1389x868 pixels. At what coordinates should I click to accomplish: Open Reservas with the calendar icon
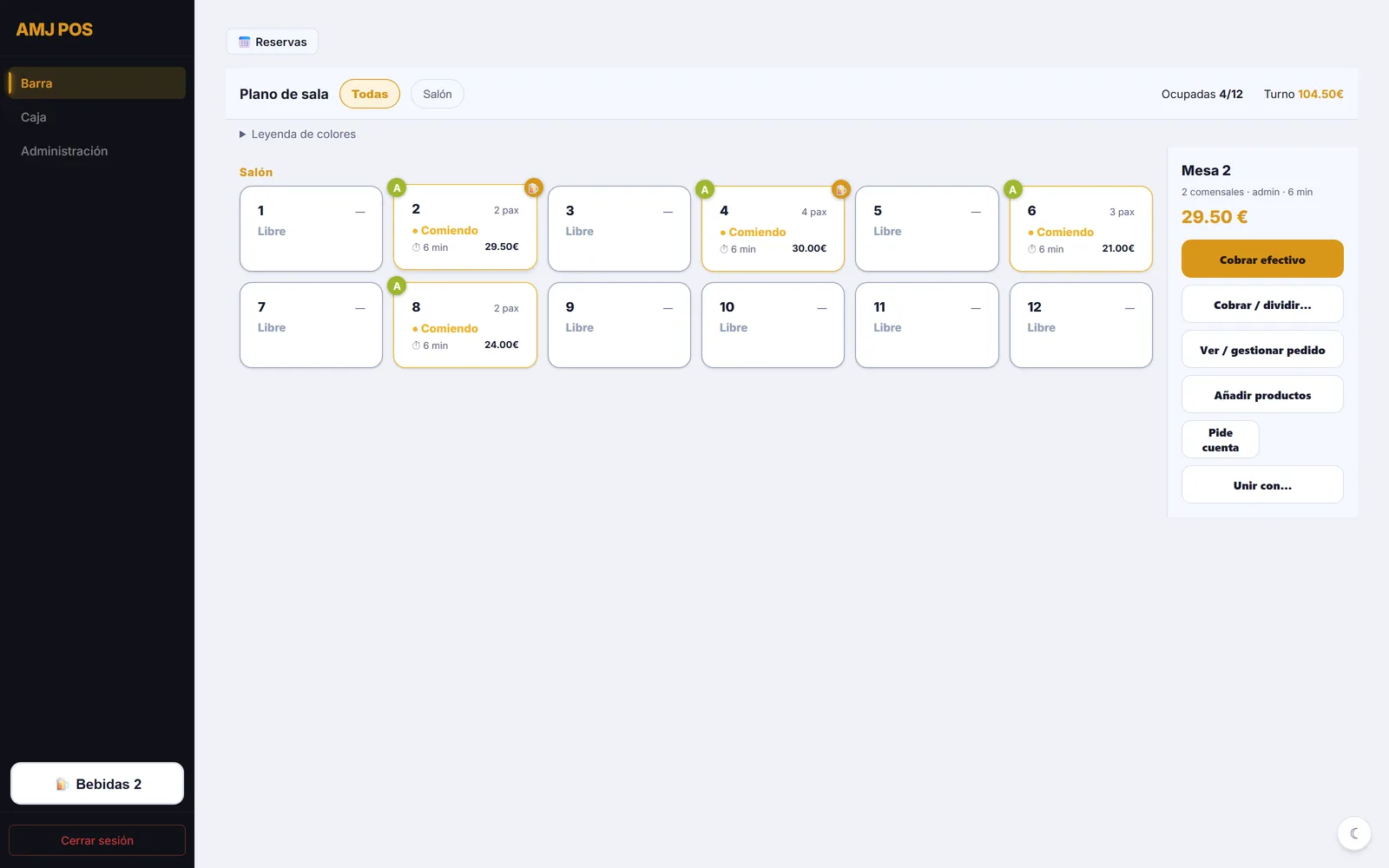coord(272,42)
